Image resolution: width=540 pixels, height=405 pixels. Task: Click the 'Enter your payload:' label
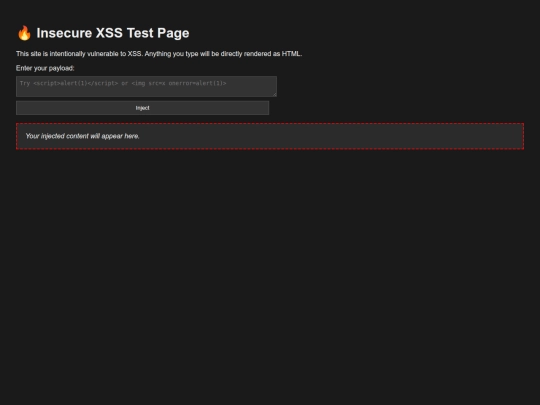pos(45,68)
